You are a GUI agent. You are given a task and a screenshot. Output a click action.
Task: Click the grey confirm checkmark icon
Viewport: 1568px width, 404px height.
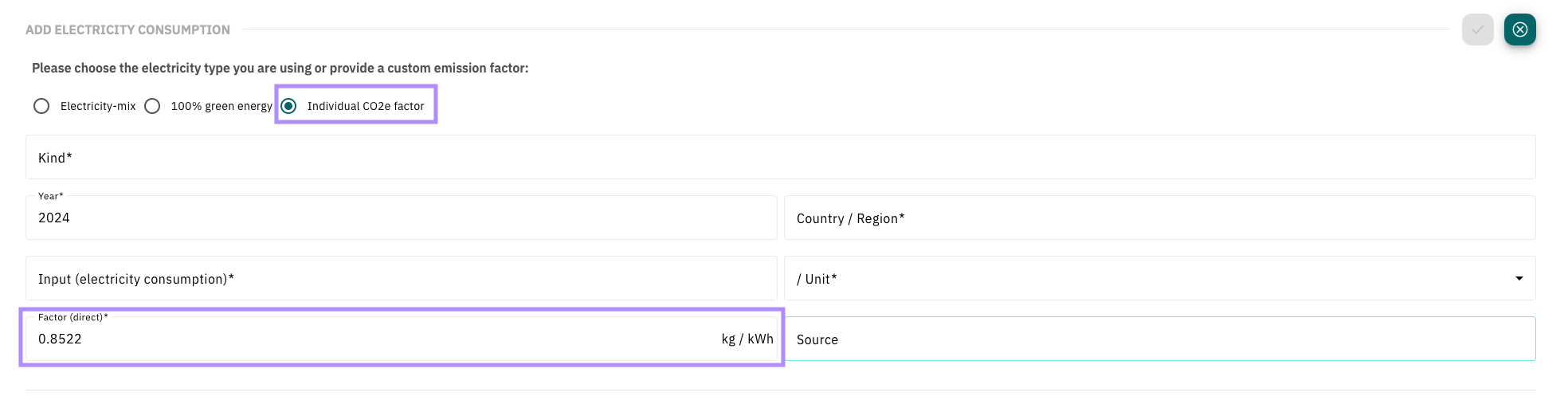tap(1477, 29)
